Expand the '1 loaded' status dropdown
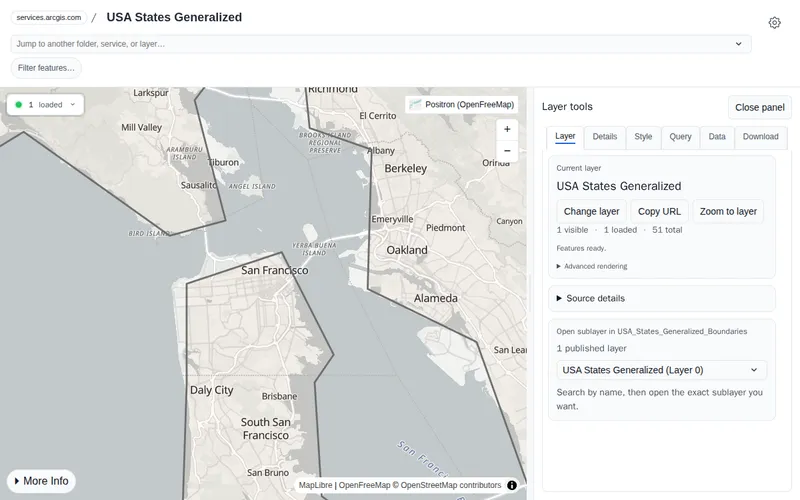The image size is (800, 500). (x=45, y=105)
